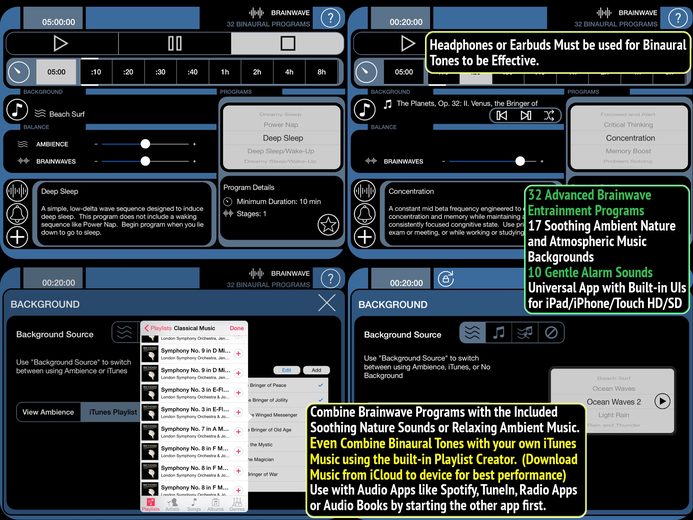This screenshot has width=693, height=520.
Task: Open alarm bell settings on the Deep Sleep screen
Action: tap(17, 214)
